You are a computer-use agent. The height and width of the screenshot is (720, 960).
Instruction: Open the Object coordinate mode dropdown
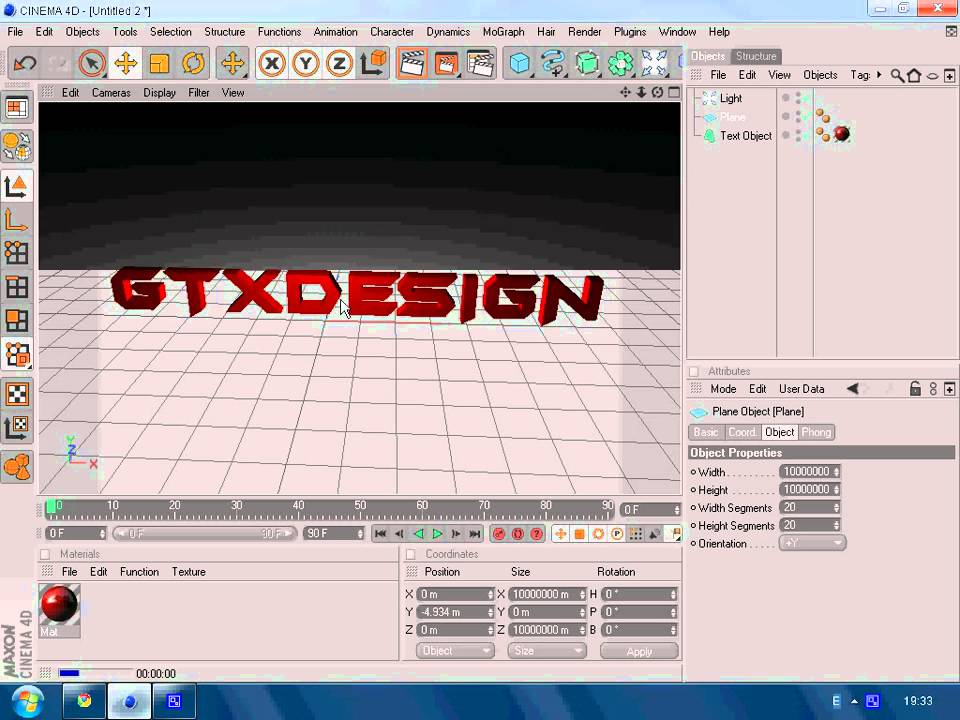pyautogui.click(x=454, y=651)
